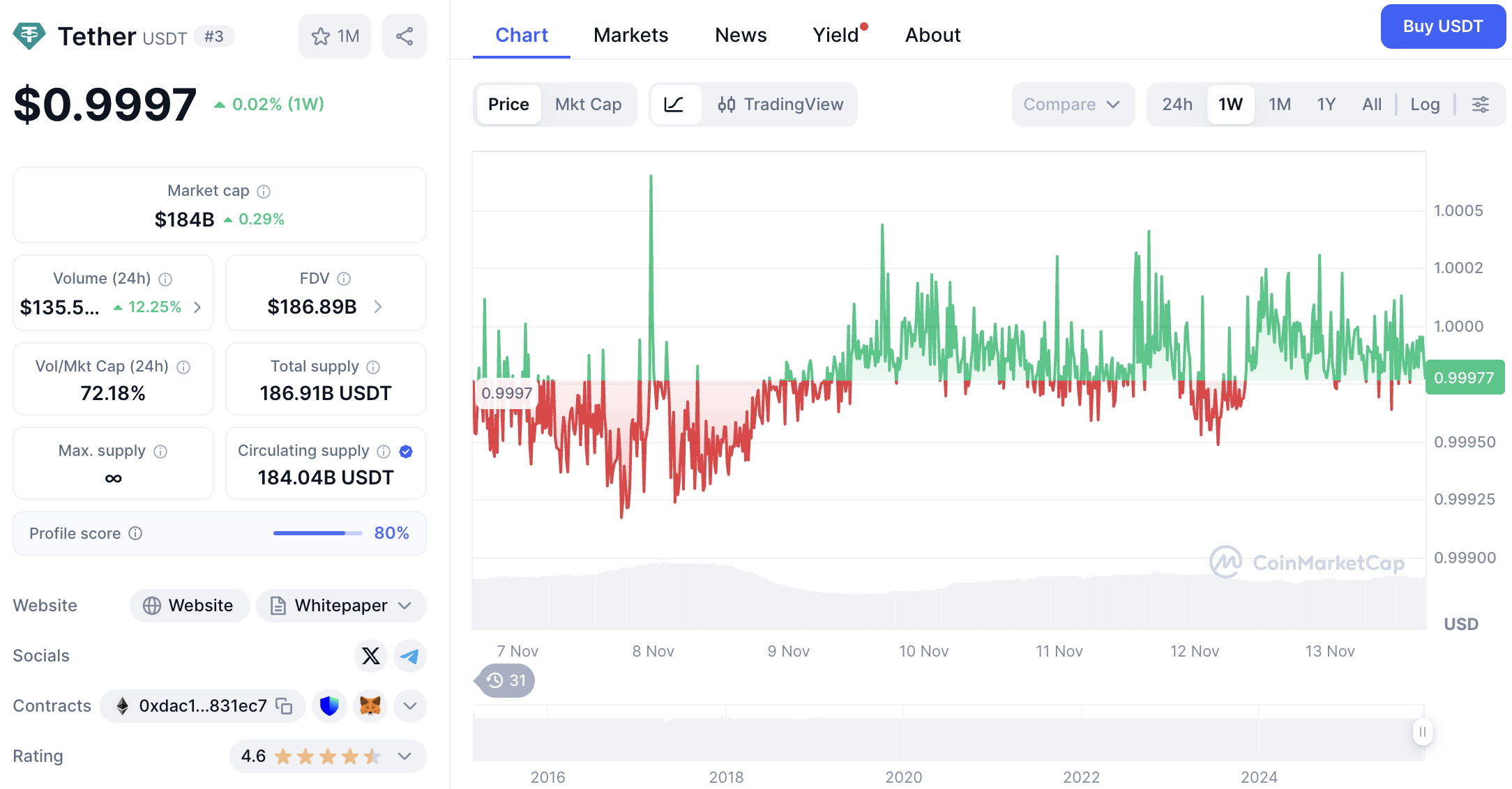Open Tether's X (Twitter) profile
This screenshot has height=789, width=1512.
pyautogui.click(x=370, y=656)
